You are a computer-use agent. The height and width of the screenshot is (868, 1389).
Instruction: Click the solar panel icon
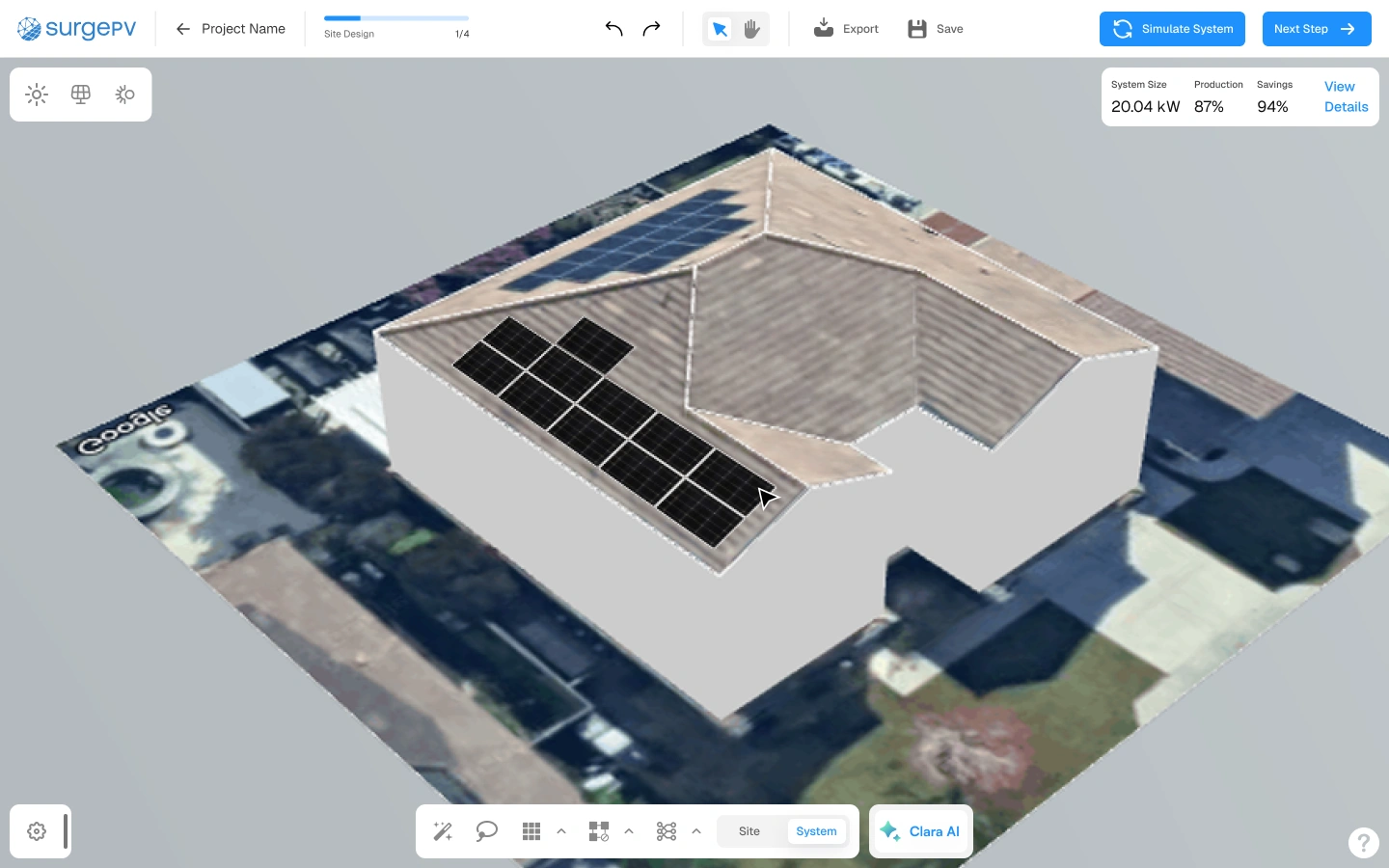[81, 95]
